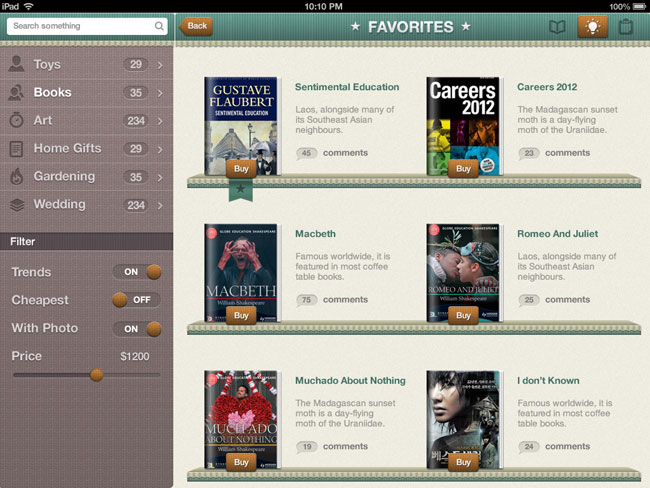Expand the Wedding category chevron
This screenshot has width=650, height=488.
coord(160,205)
